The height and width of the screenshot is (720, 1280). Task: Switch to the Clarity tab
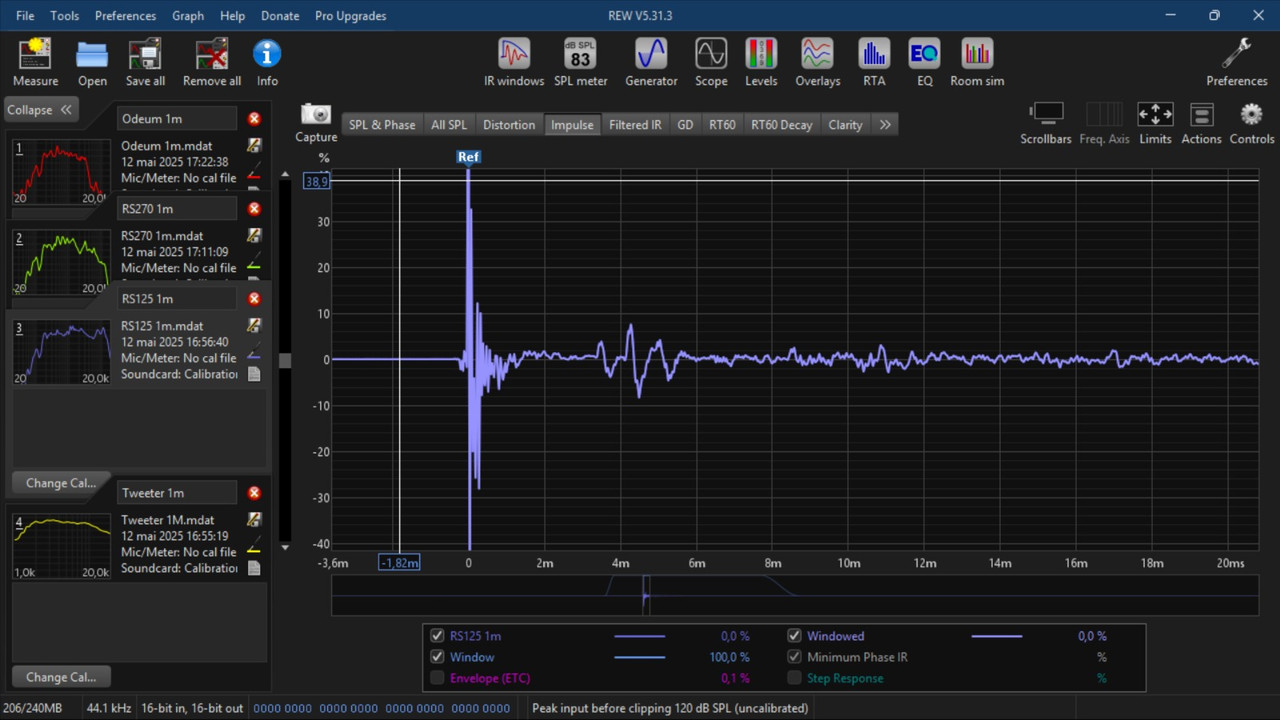pyautogui.click(x=845, y=125)
